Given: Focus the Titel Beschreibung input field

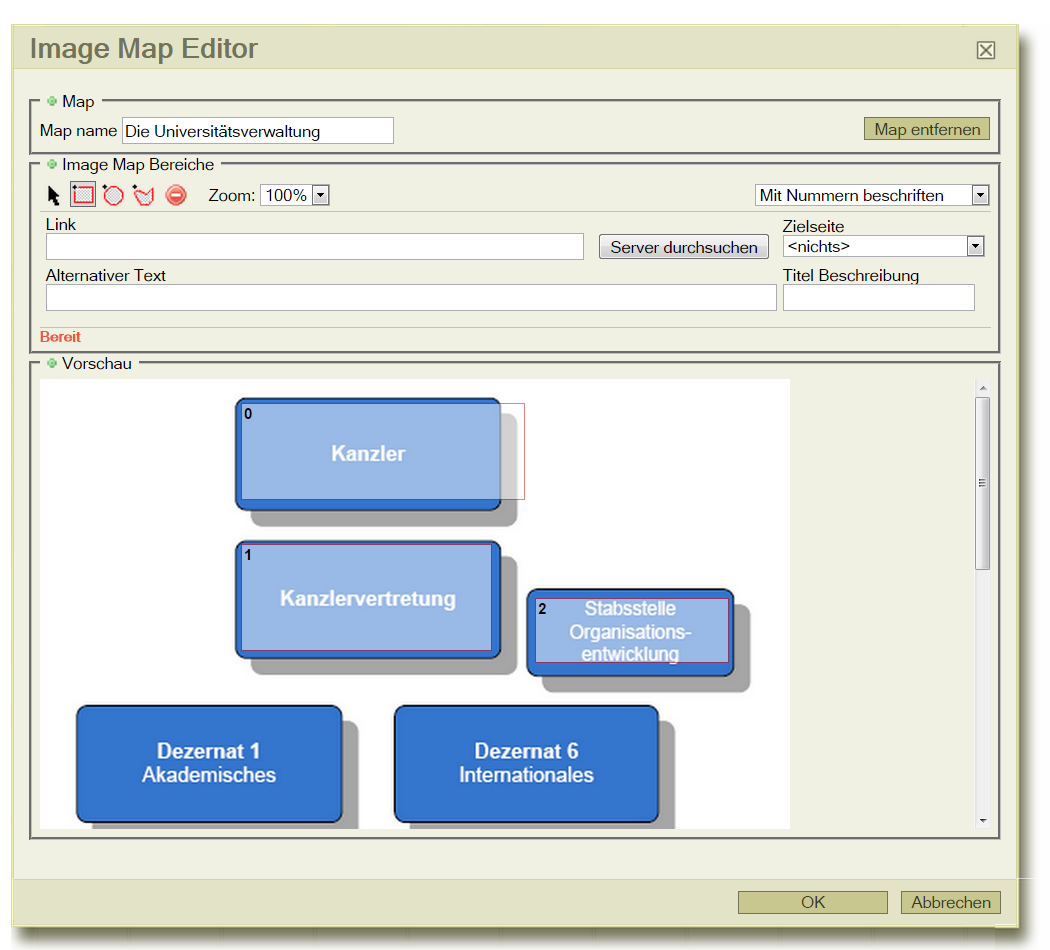Looking at the screenshot, I should (x=879, y=297).
